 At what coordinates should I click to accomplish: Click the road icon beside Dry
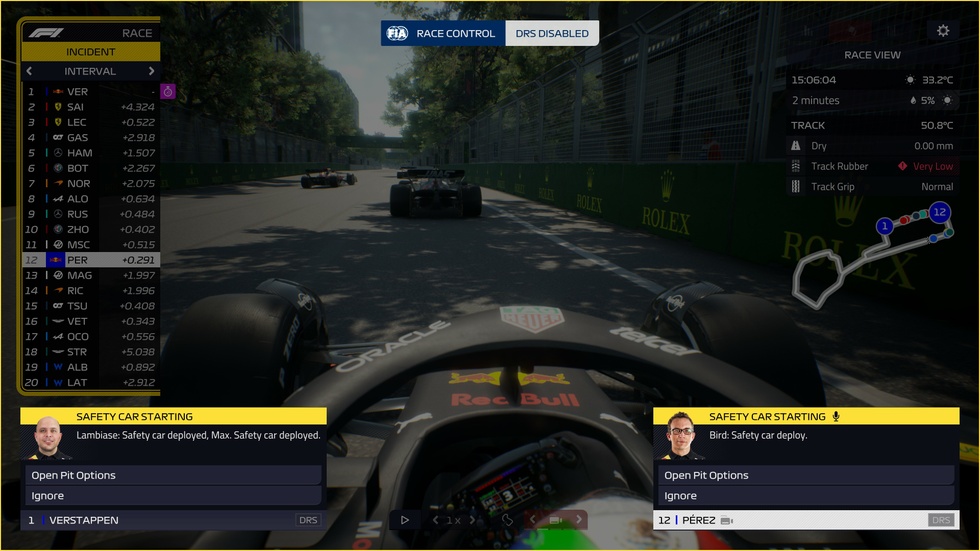(796, 146)
